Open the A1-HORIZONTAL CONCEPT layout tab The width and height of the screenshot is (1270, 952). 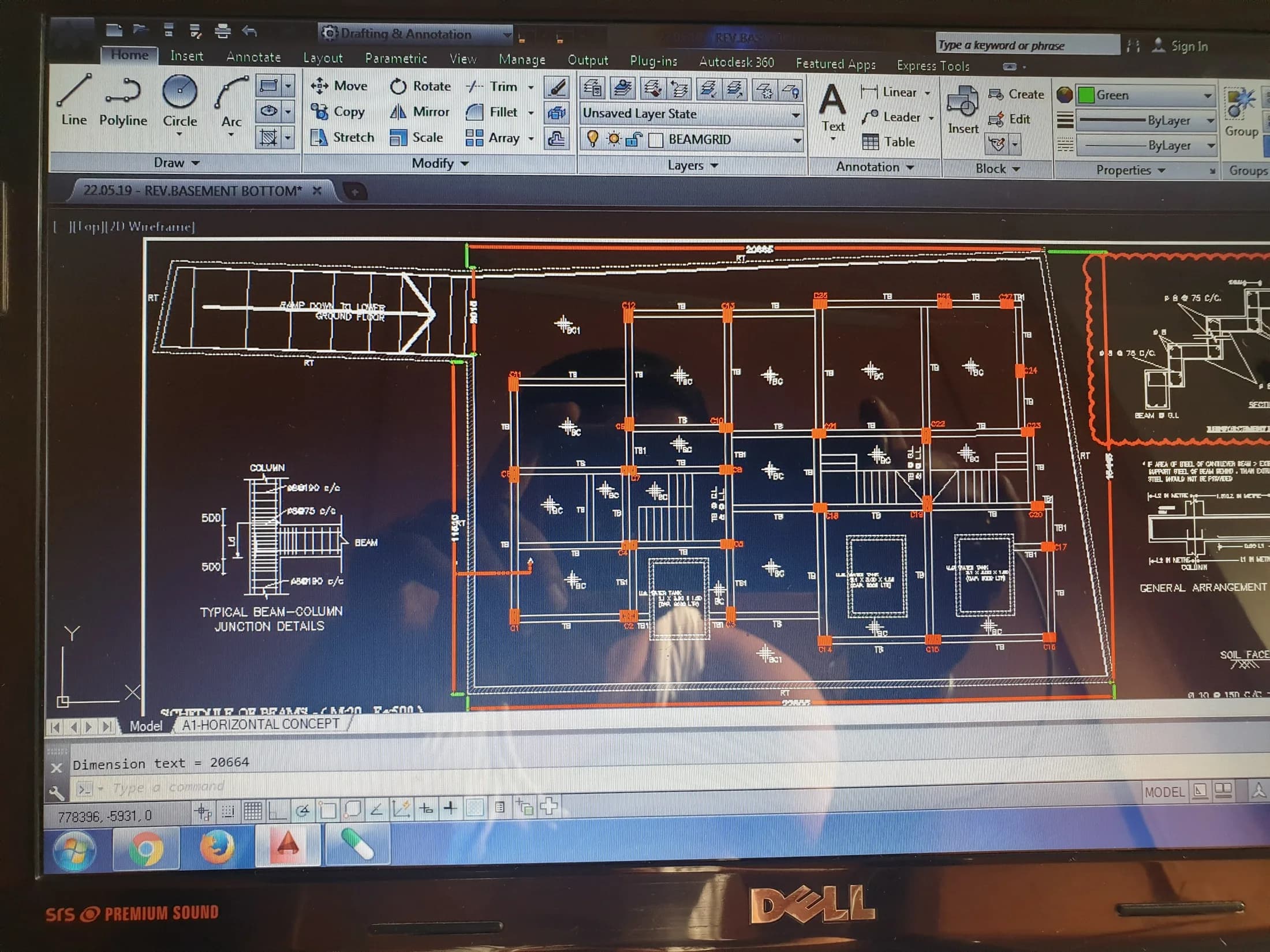click(x=261, y=724)
